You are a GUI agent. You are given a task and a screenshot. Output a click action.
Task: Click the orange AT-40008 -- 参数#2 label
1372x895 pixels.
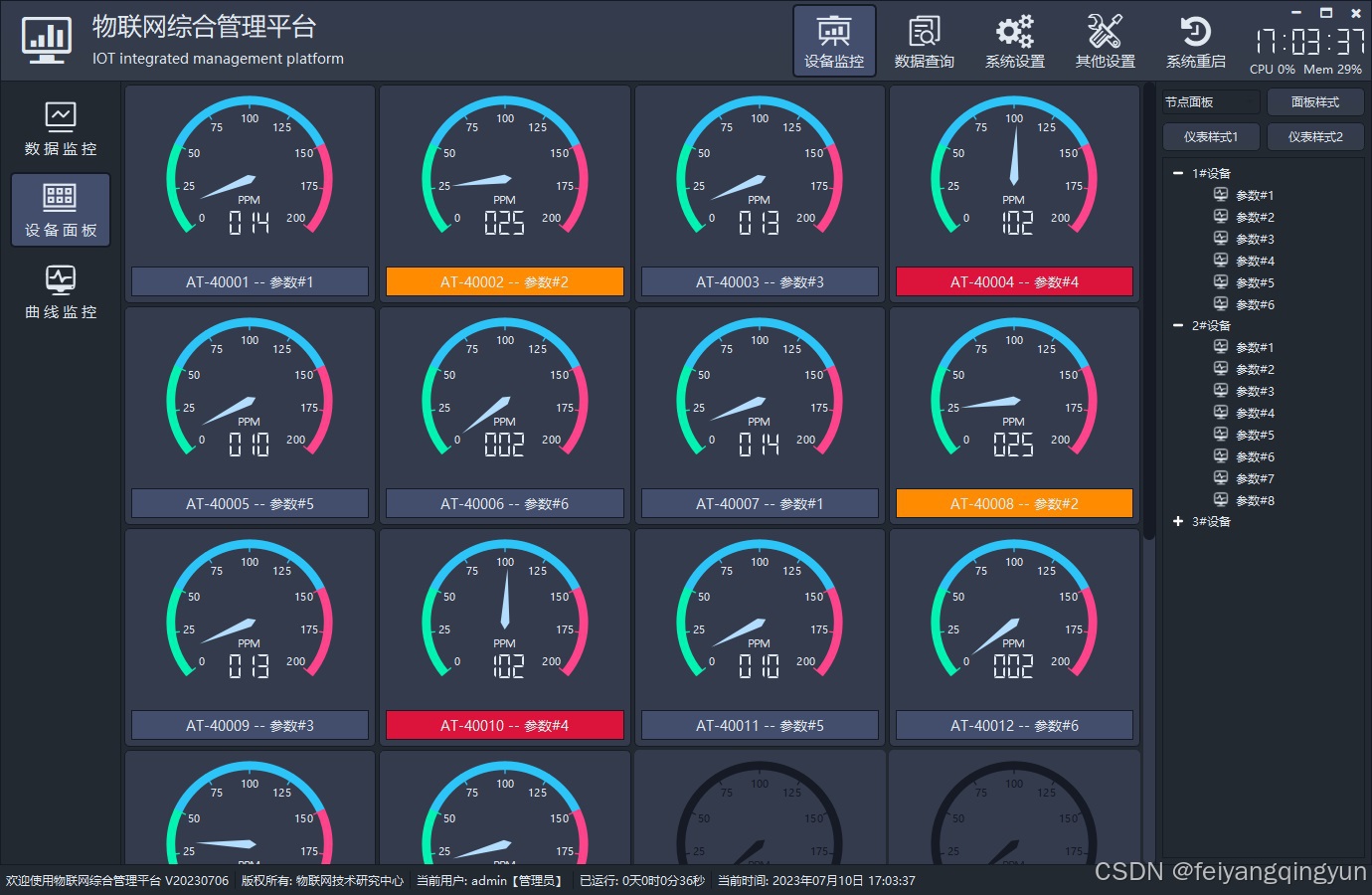pyautogui.click(x=1014, y=503)
